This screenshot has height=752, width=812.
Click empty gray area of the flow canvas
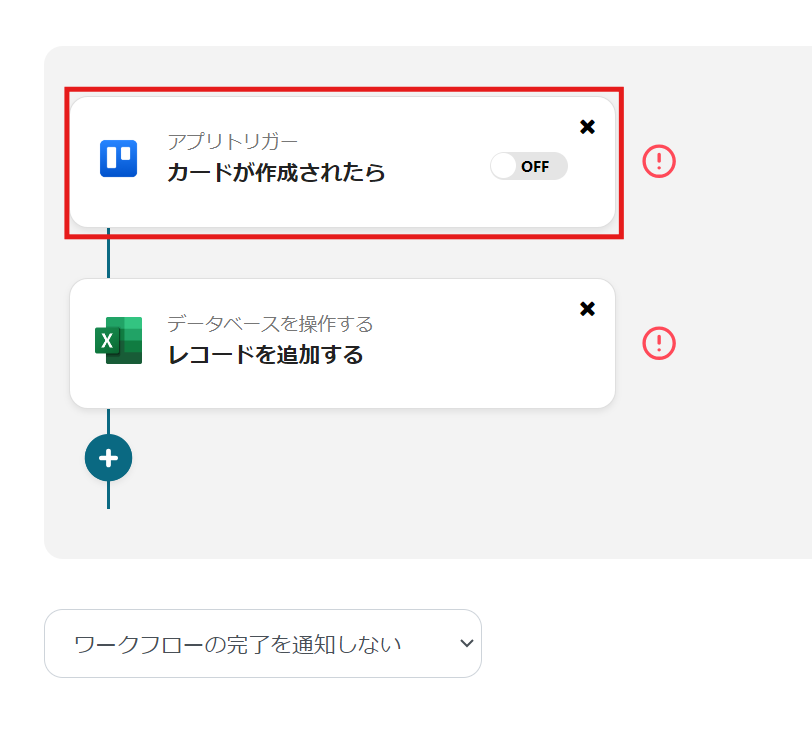400,480
